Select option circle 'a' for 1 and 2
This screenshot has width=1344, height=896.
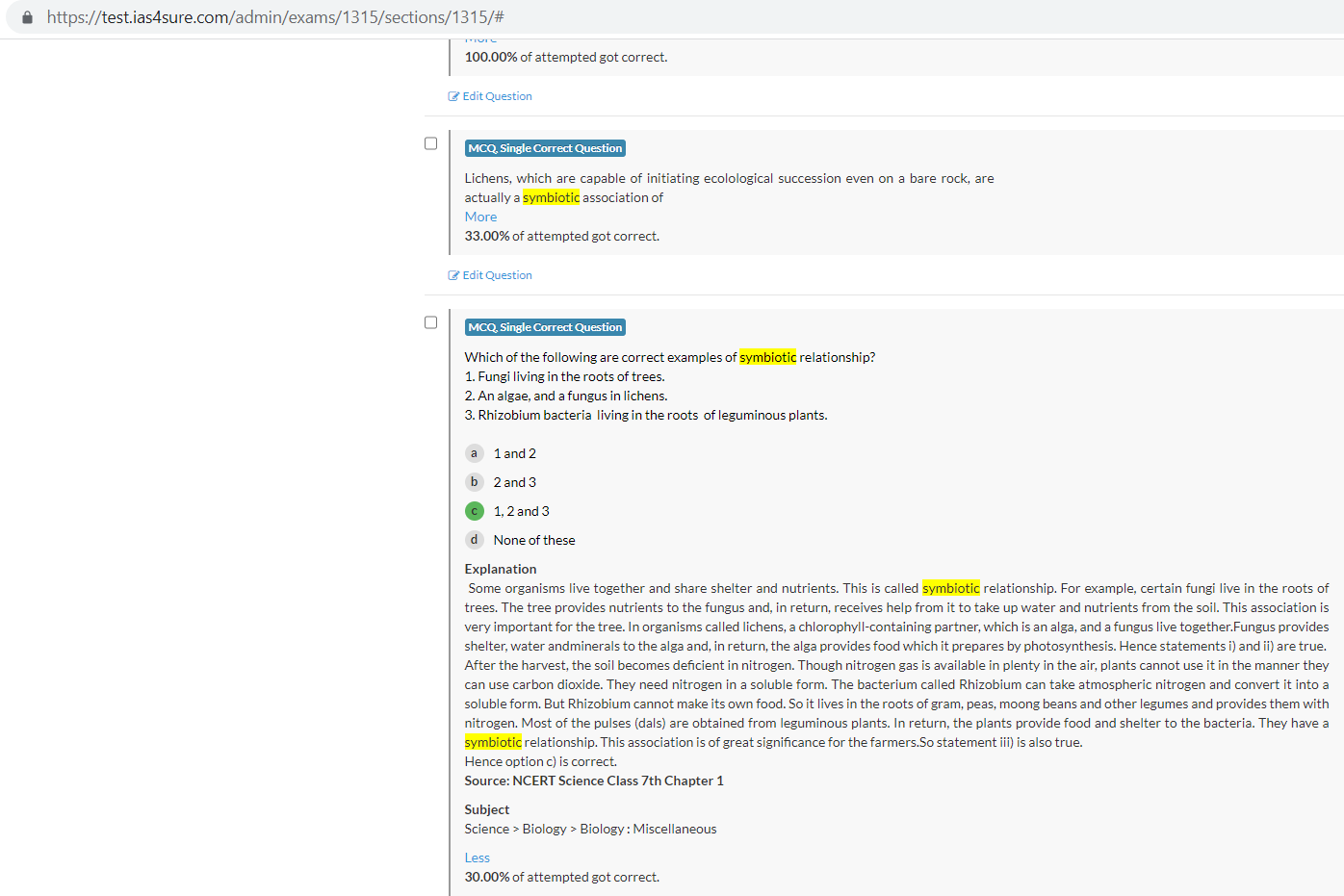tap(474, 453)
